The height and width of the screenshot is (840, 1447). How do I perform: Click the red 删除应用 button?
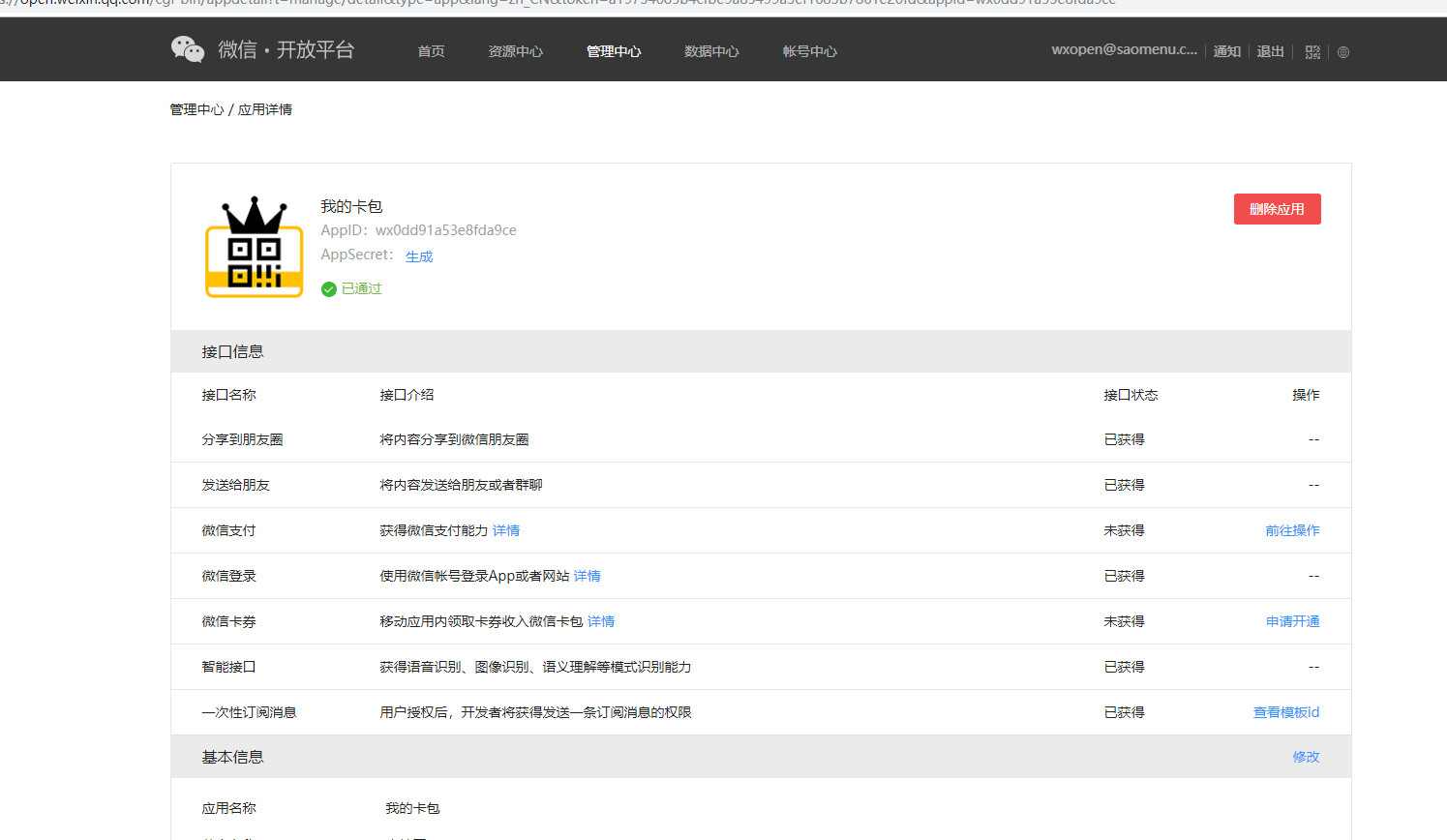pyautogui.click(x=1277, y=209)
